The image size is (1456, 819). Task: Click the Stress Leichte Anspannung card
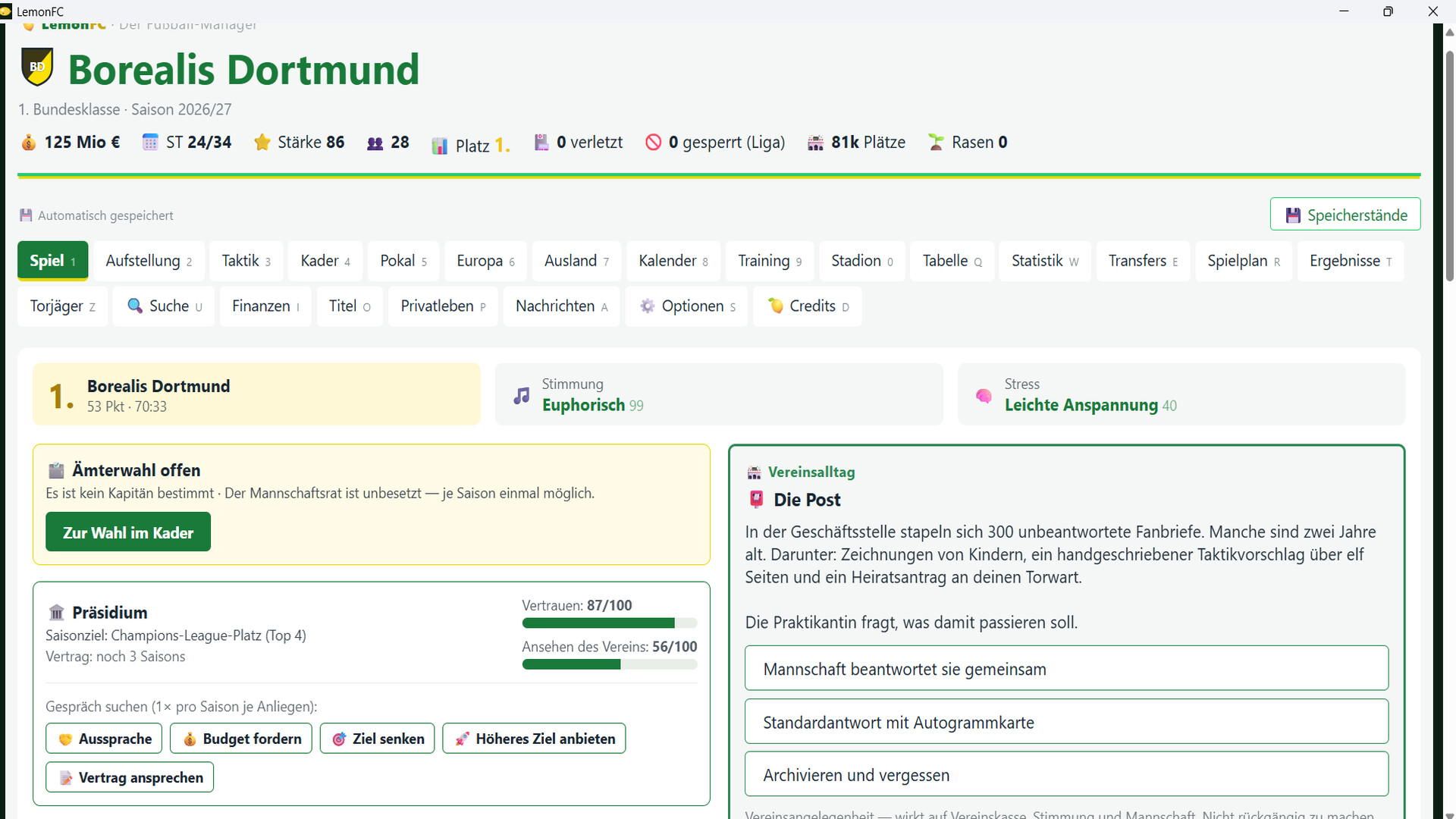click(x=1181, y=394)
